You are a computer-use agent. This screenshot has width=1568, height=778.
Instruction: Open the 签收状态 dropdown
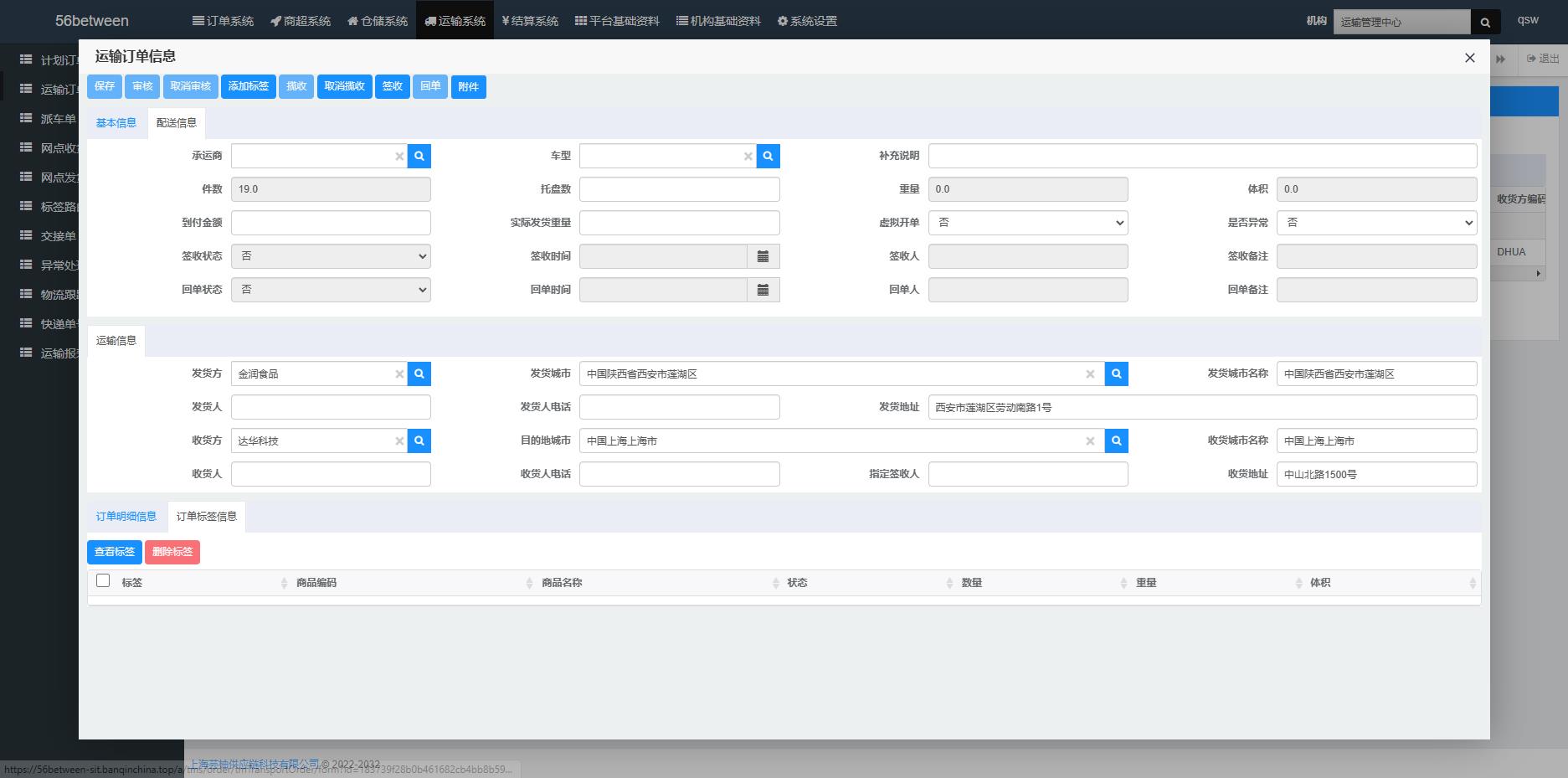point(331,256)
